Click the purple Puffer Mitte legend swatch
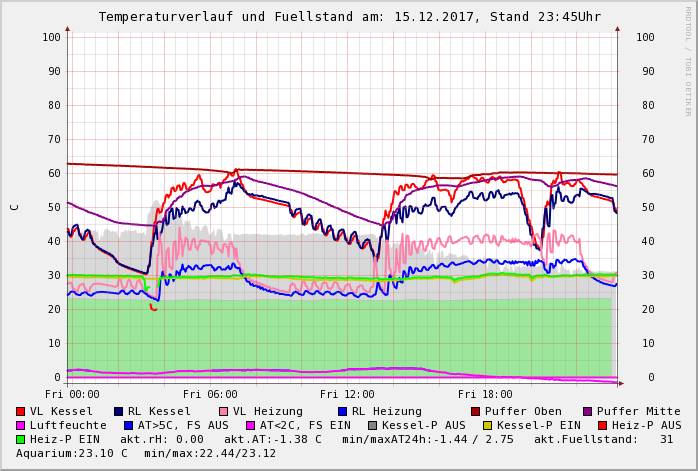698x471 pixels. [x=587, y=412]
